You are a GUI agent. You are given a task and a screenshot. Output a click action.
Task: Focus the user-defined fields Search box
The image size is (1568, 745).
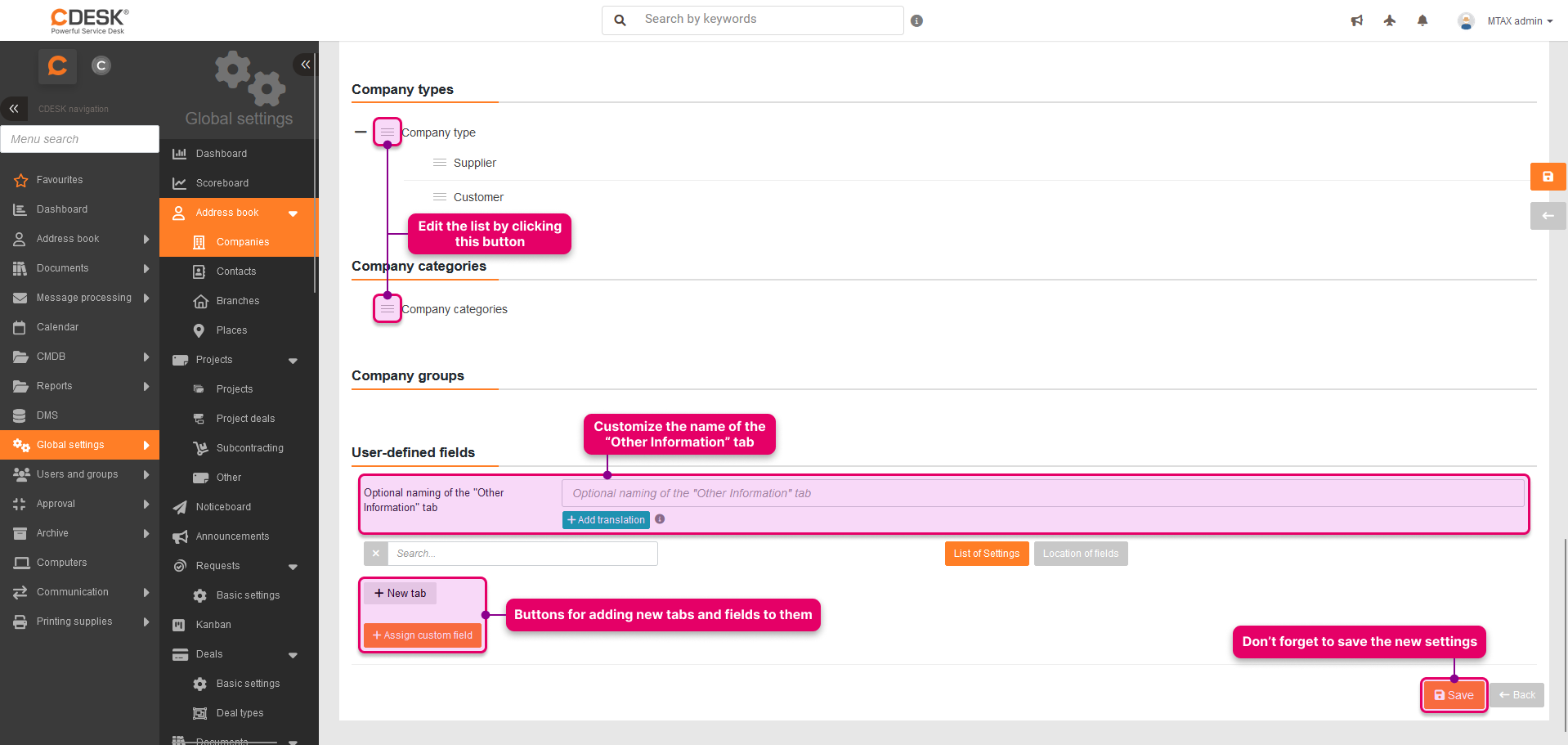[523, 554]
